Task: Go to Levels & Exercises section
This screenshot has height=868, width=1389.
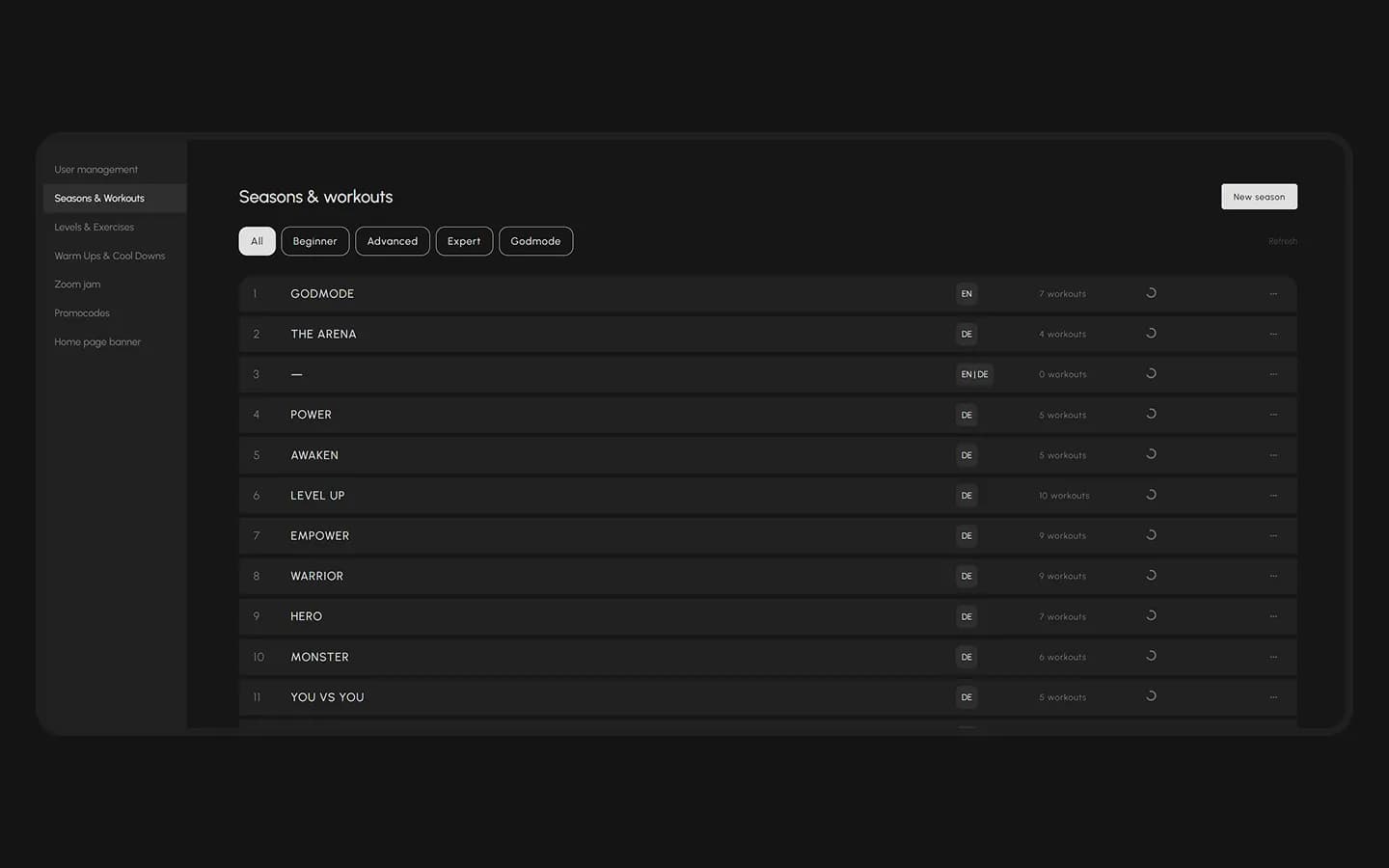Action: (95, 228)
